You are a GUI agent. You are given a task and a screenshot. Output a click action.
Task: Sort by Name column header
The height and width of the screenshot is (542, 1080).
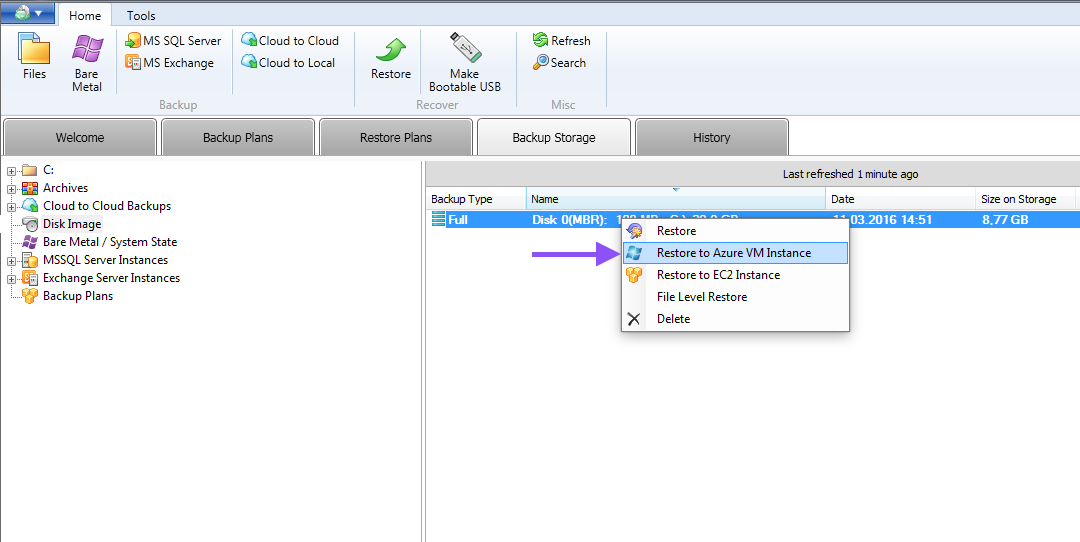676,199
